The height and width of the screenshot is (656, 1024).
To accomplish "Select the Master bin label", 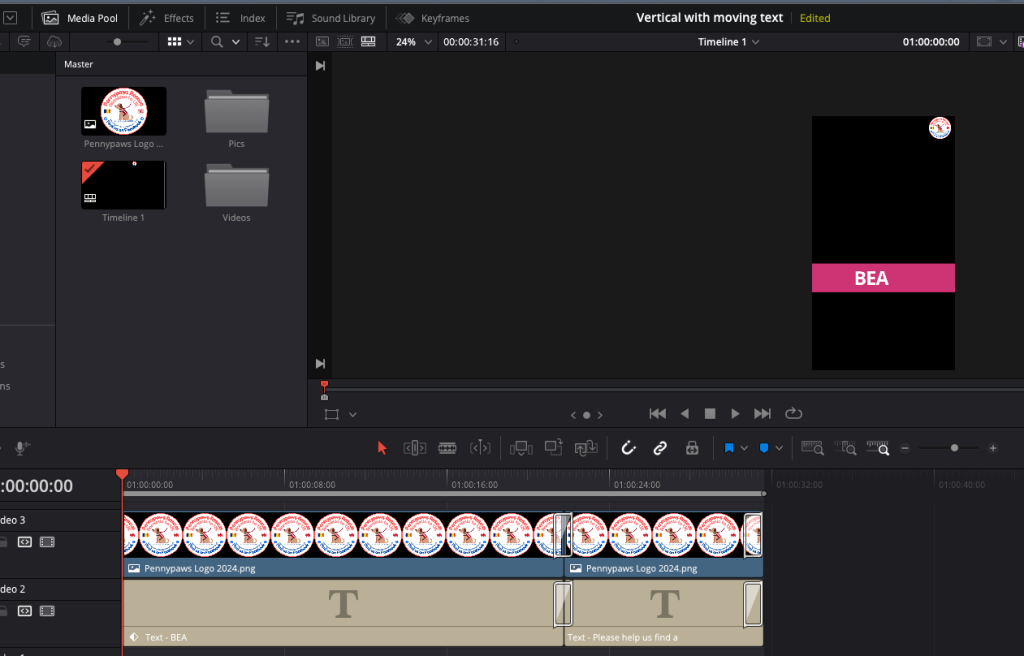I will pos(78,64).
